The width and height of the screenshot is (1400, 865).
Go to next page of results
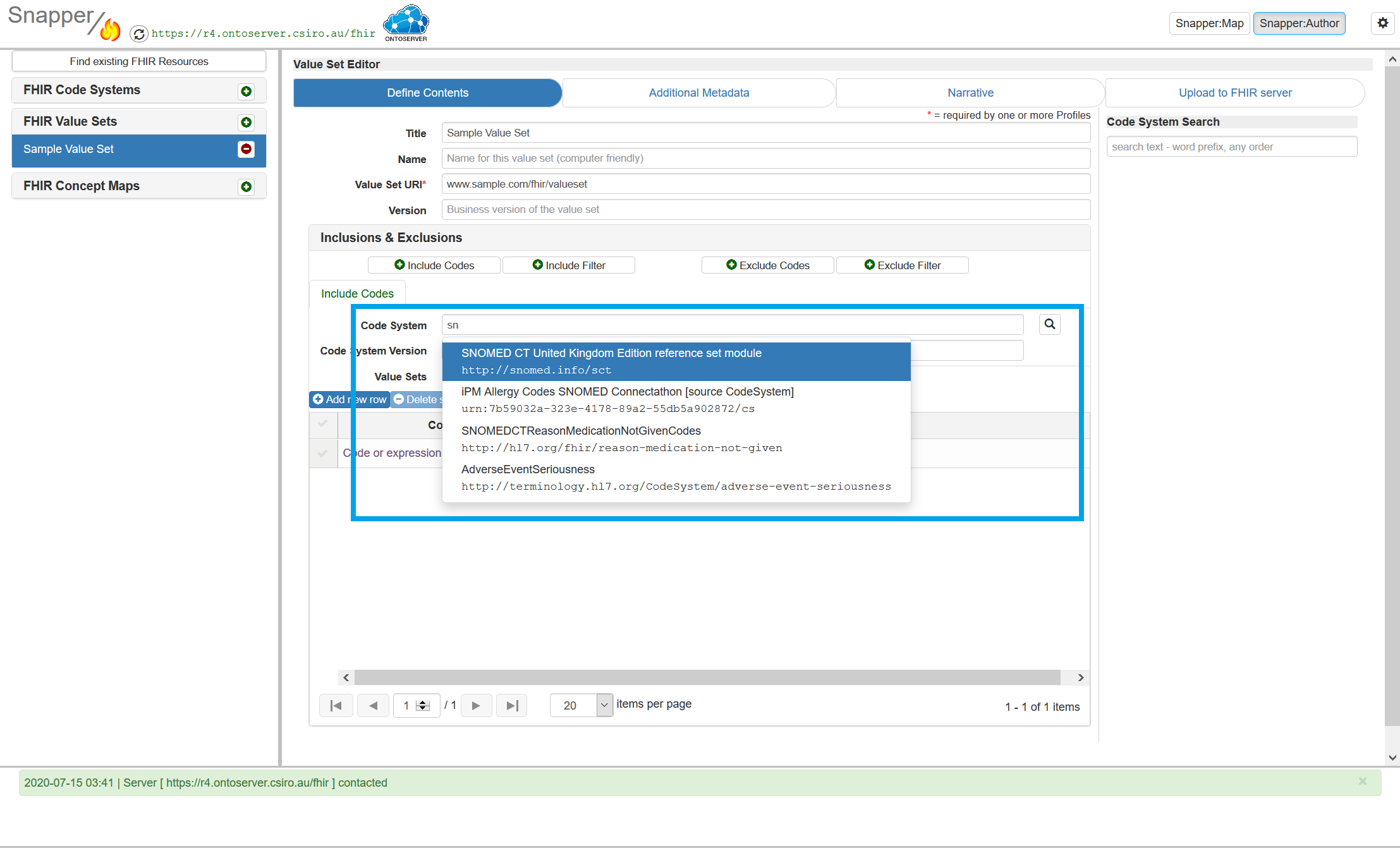[476, 705]
